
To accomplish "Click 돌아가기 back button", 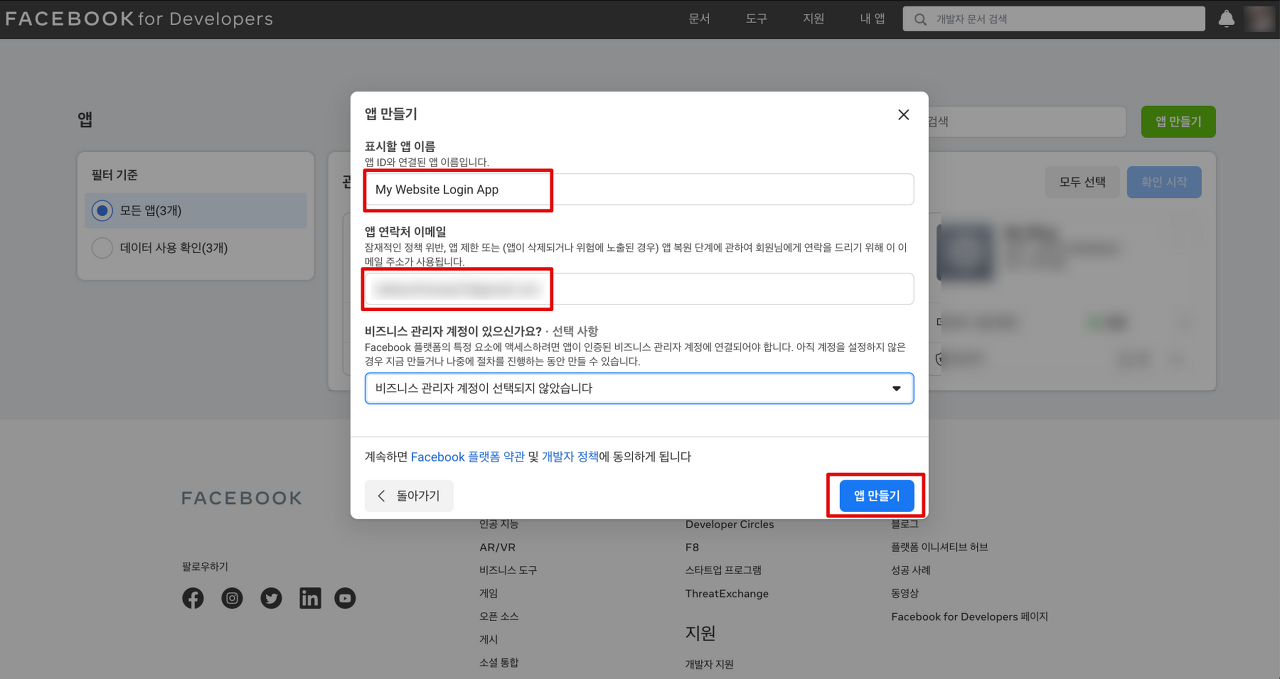I will coord(409,496).
